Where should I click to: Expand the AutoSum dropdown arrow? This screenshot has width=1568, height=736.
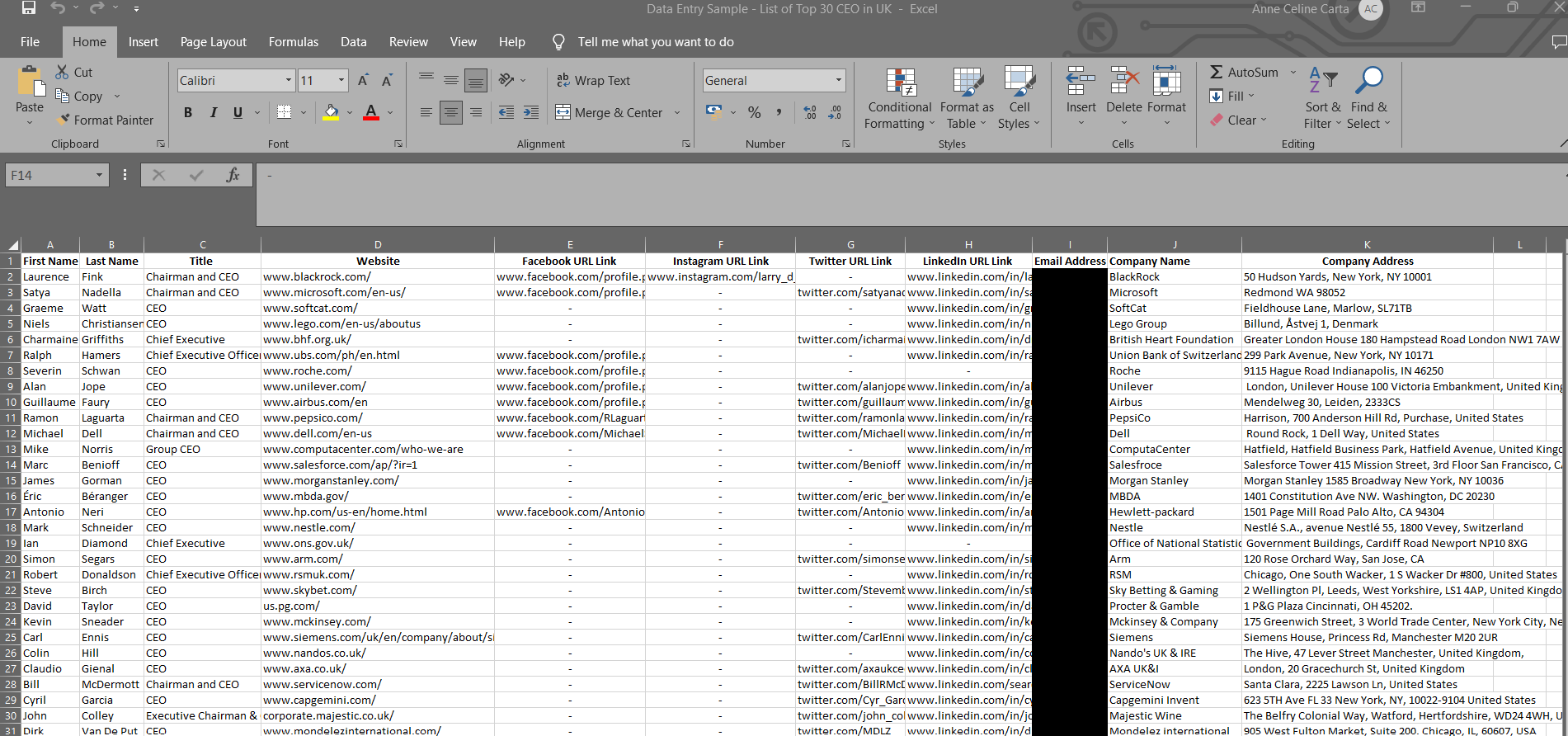pyautogui.click(x=1293, y=73)
